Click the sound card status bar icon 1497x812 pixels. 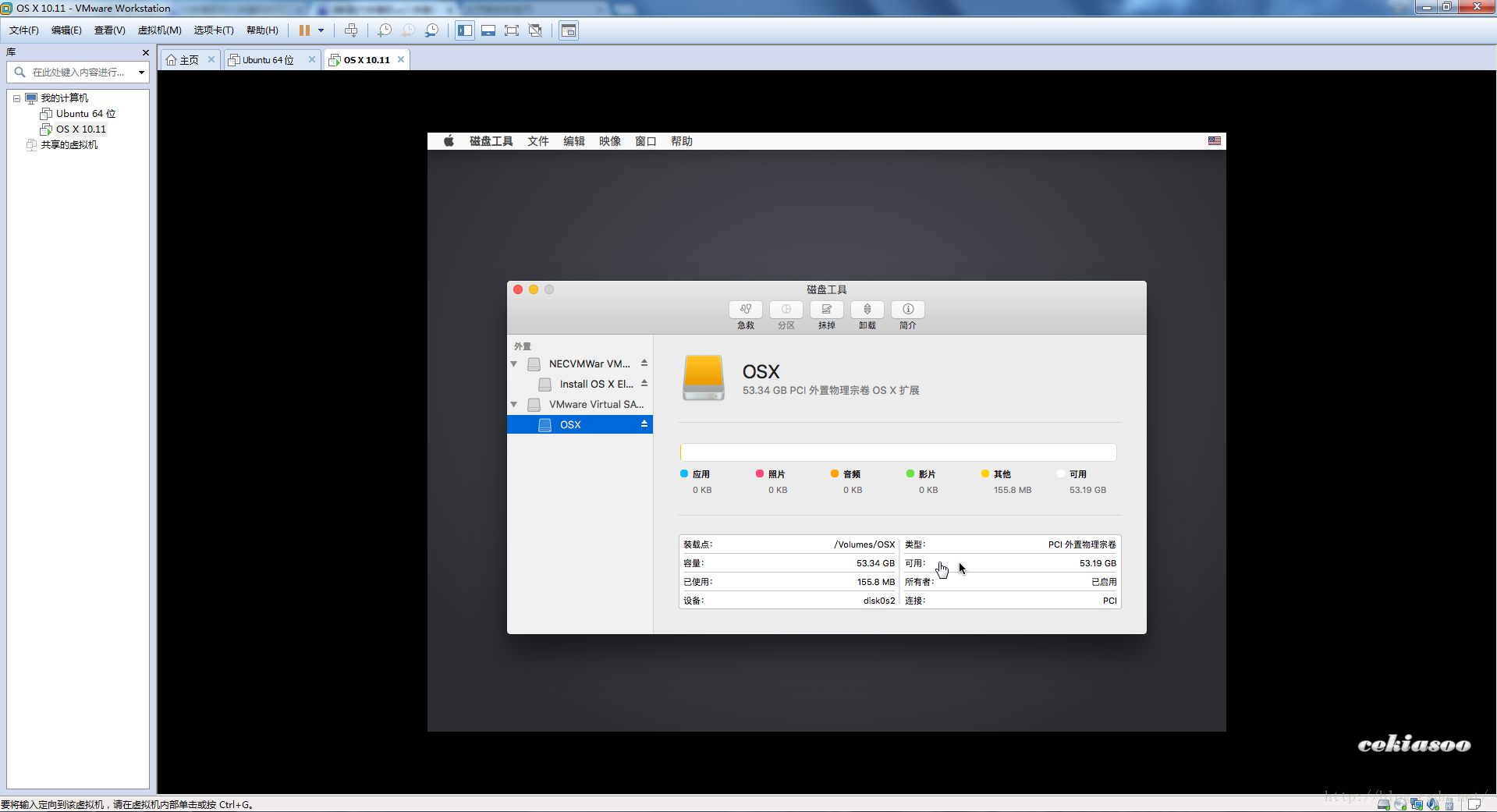click(1433, 804)
